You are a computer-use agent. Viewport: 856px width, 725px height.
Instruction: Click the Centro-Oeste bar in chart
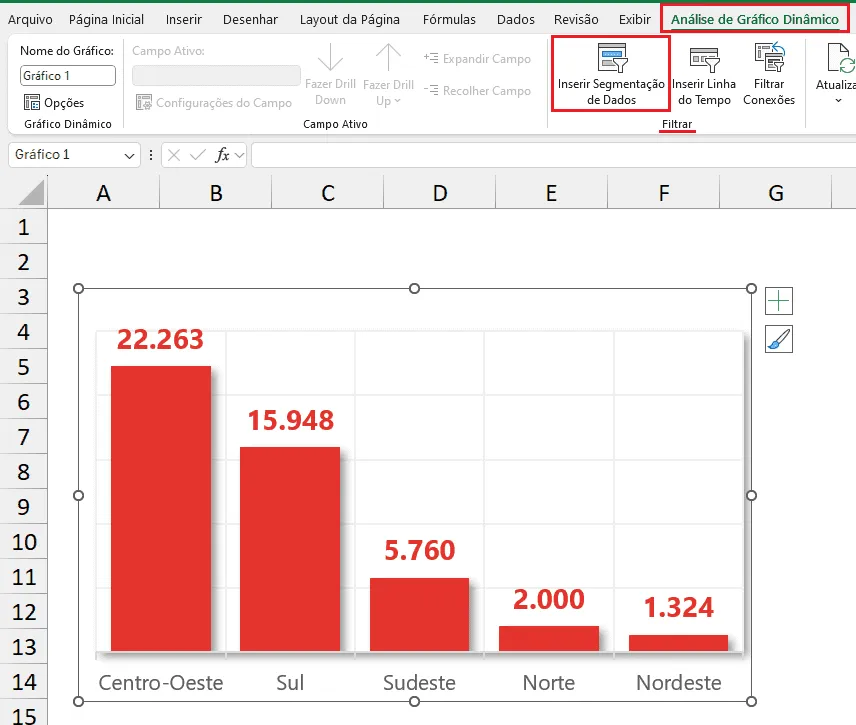click(160, 508)
